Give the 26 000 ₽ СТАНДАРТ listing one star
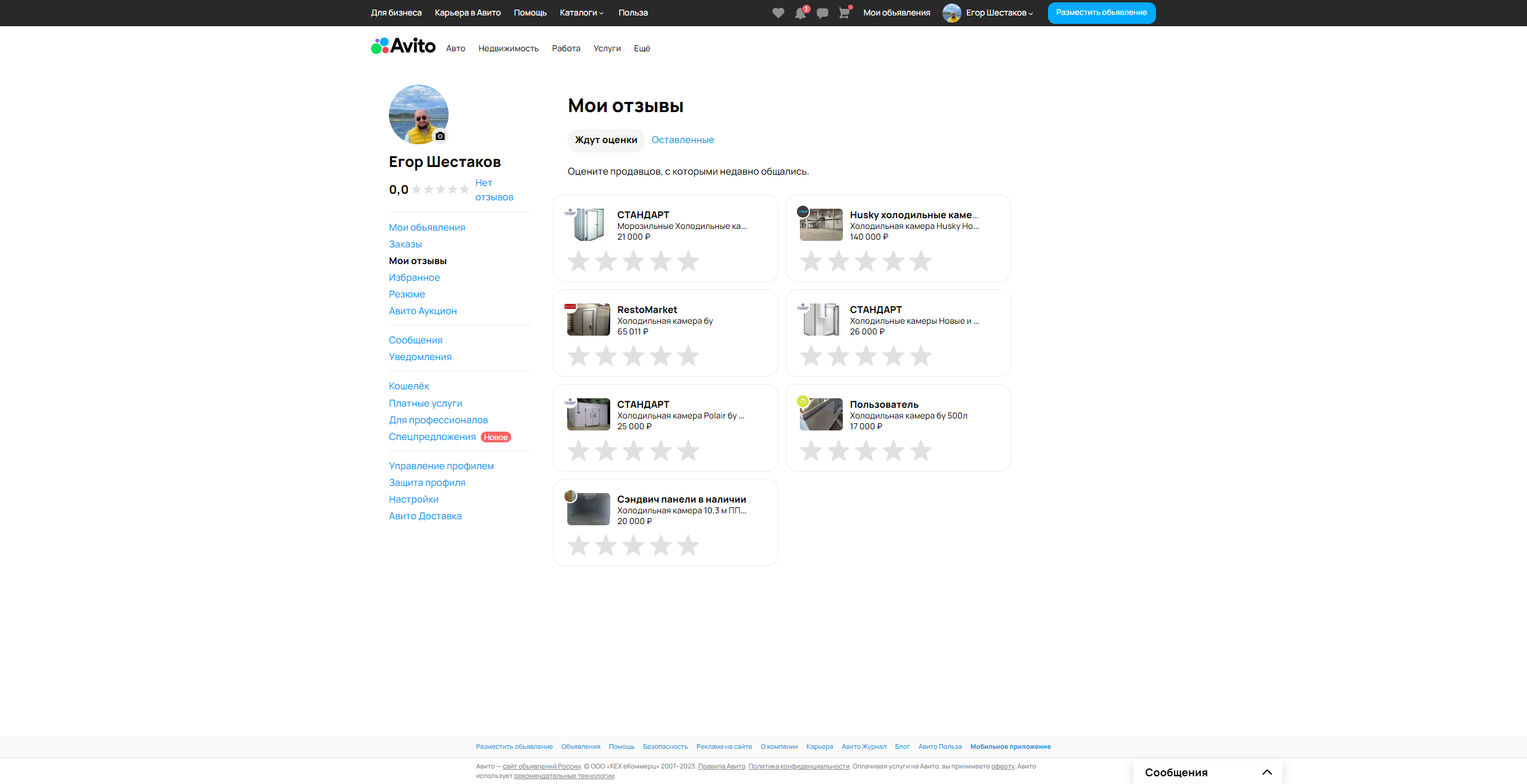This screenshot has height=784, width=1527. [811, 356]
